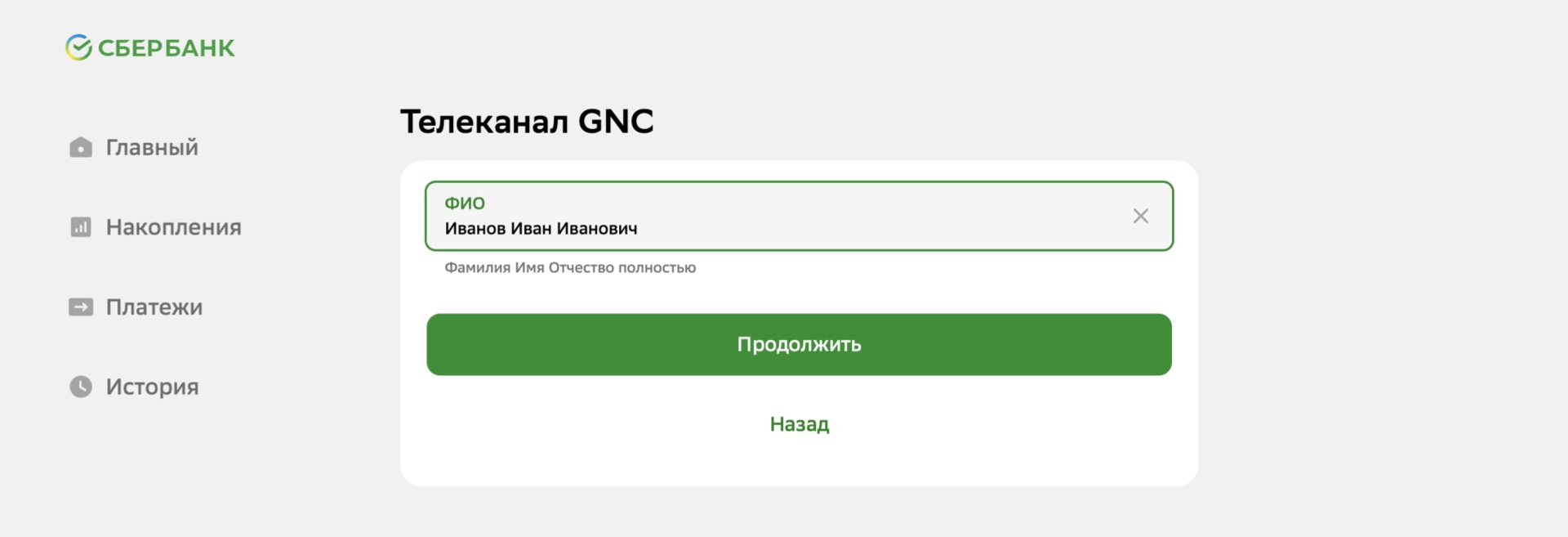The width and height of the screenshot is (1568, 537).
Task: Navigate to the История section
Action: tap(152, 387)
